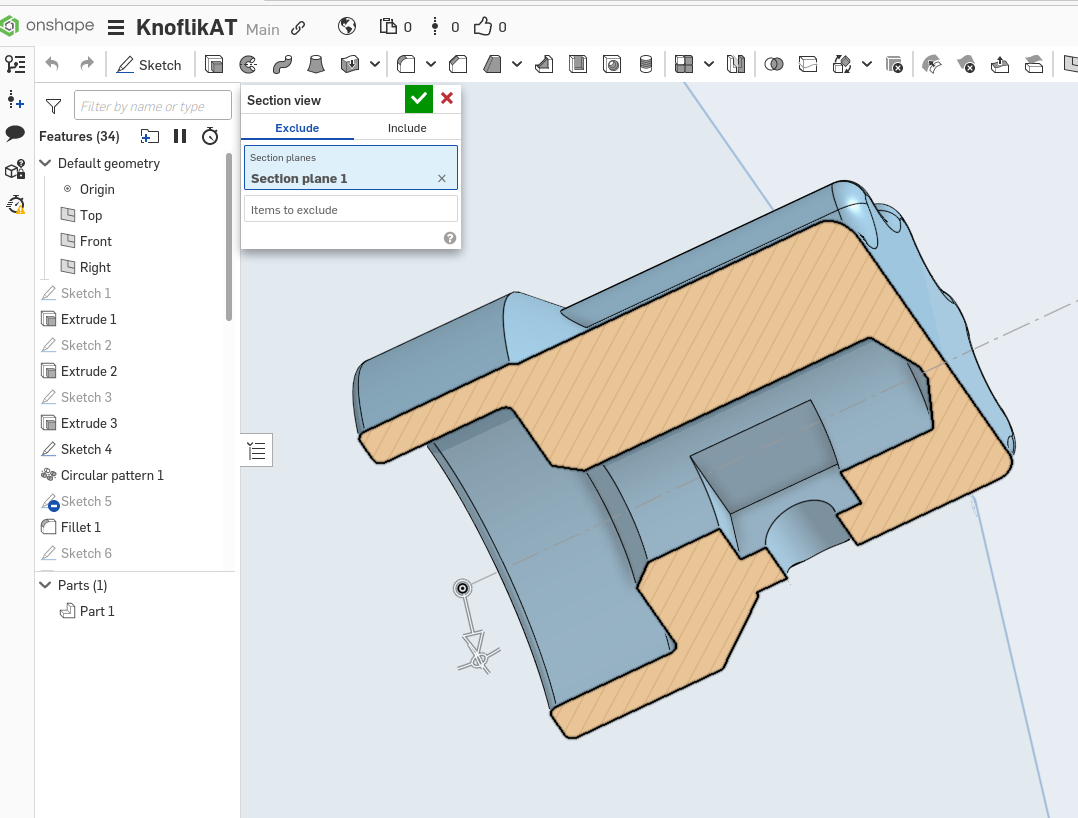Remove Section plane 1 from selection

click(442, 178)
